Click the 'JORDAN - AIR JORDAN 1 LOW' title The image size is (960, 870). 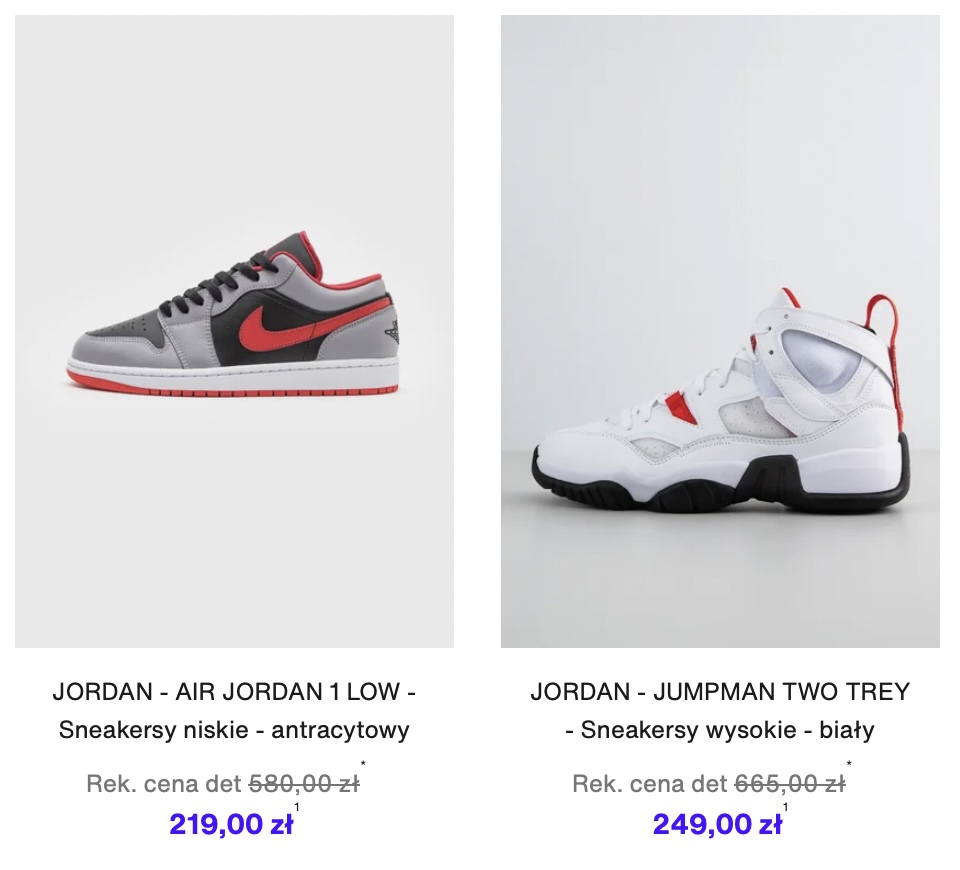click(x=234, y=692)
